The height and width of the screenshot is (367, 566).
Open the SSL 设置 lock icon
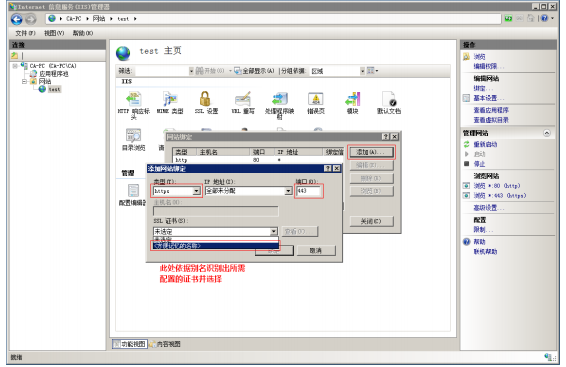[x=205, y=99]
